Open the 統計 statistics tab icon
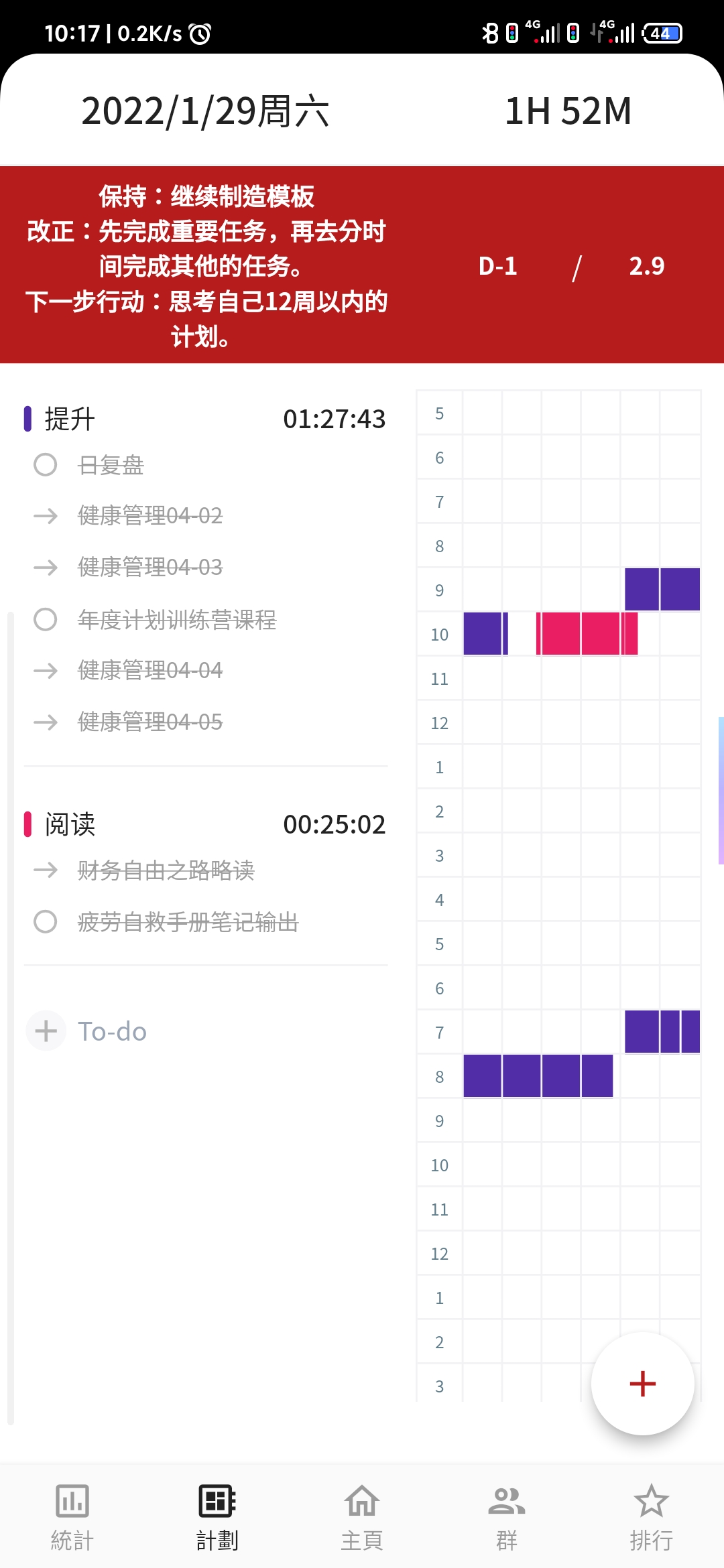This screenshot has height=1568, width=724. coord(72,1501)
